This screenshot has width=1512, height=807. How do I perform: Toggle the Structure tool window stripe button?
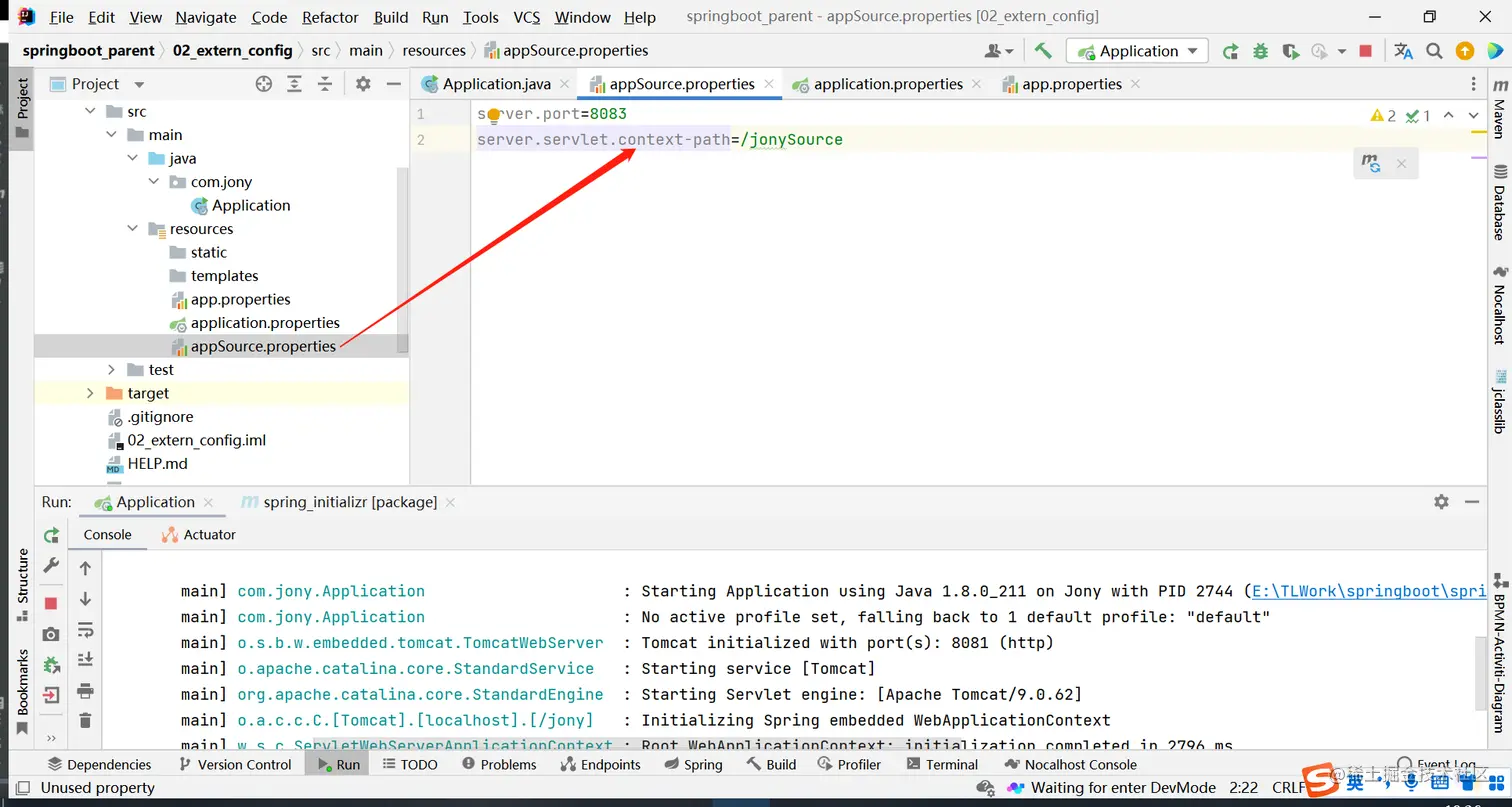coord(22,584)
